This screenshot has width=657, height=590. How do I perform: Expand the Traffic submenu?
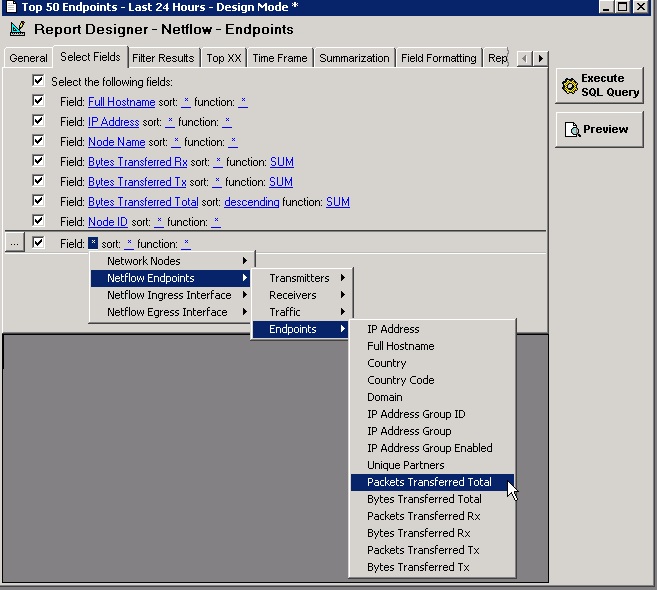[302, 312]
